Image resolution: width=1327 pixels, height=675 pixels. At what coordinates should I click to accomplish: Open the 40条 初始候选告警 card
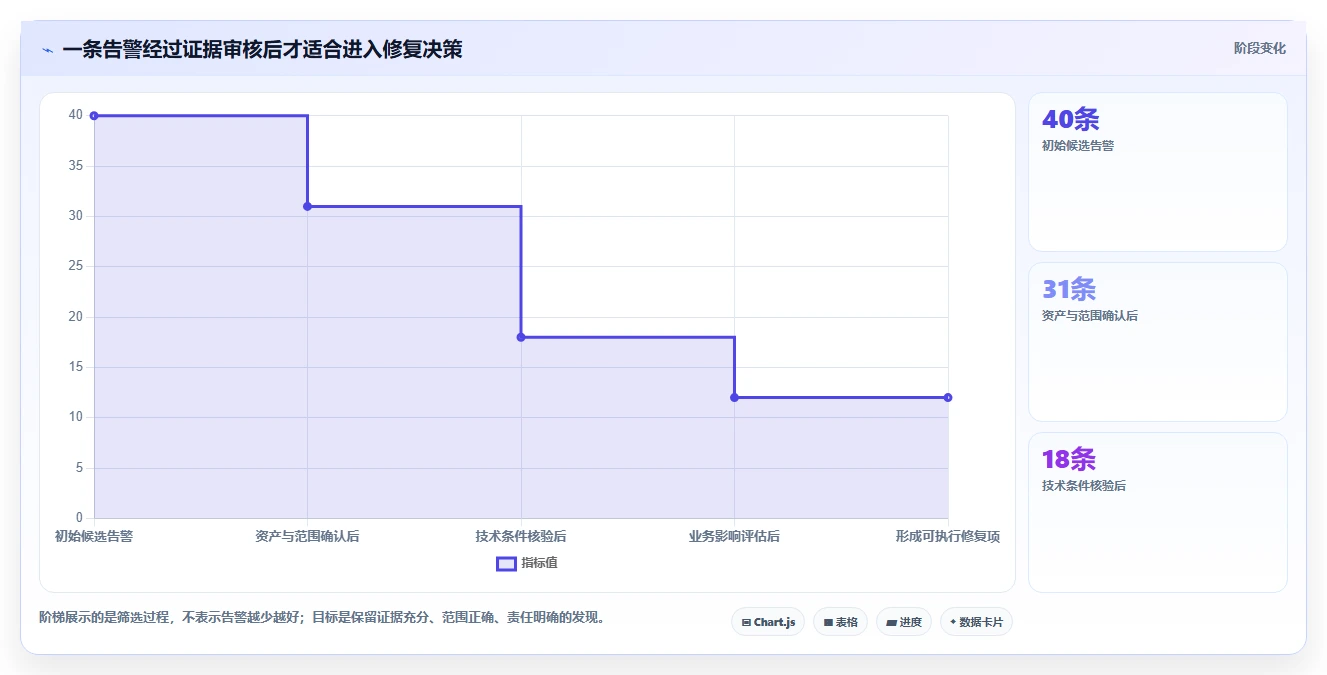1157,172
